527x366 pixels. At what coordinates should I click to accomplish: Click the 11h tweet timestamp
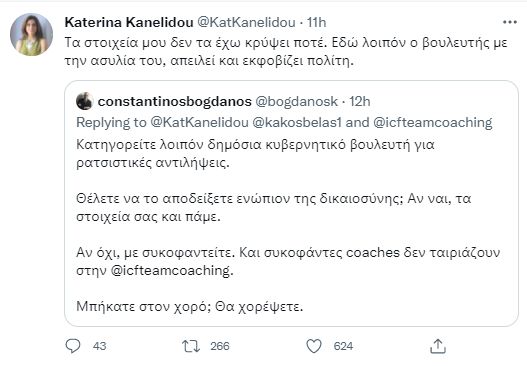(x=316, y=22)
